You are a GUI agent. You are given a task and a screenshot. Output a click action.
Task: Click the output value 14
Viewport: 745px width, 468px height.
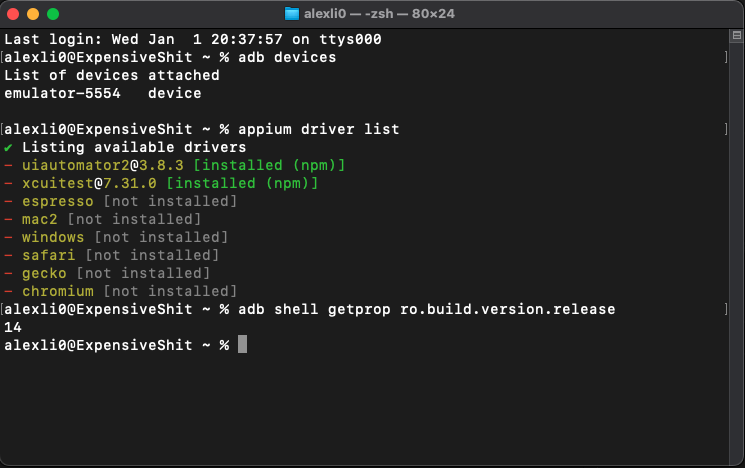pyautogui.click(x=13, y=327)
